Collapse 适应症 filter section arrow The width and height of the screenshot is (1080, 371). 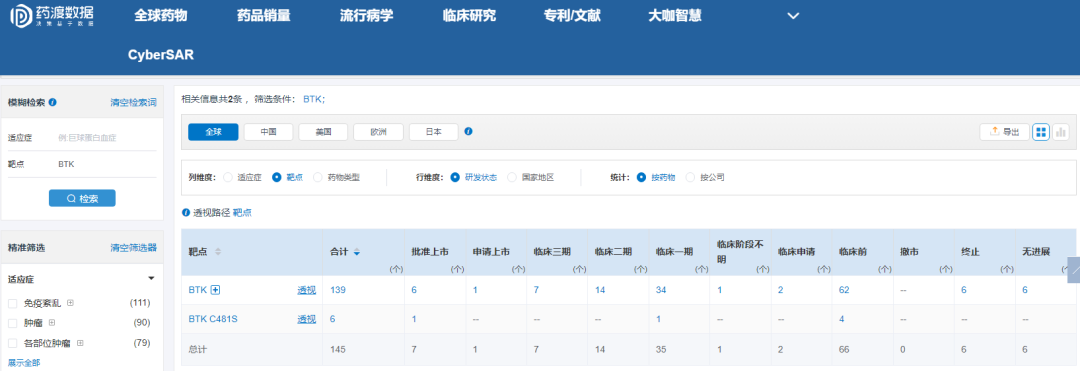[x=151, y=279]
